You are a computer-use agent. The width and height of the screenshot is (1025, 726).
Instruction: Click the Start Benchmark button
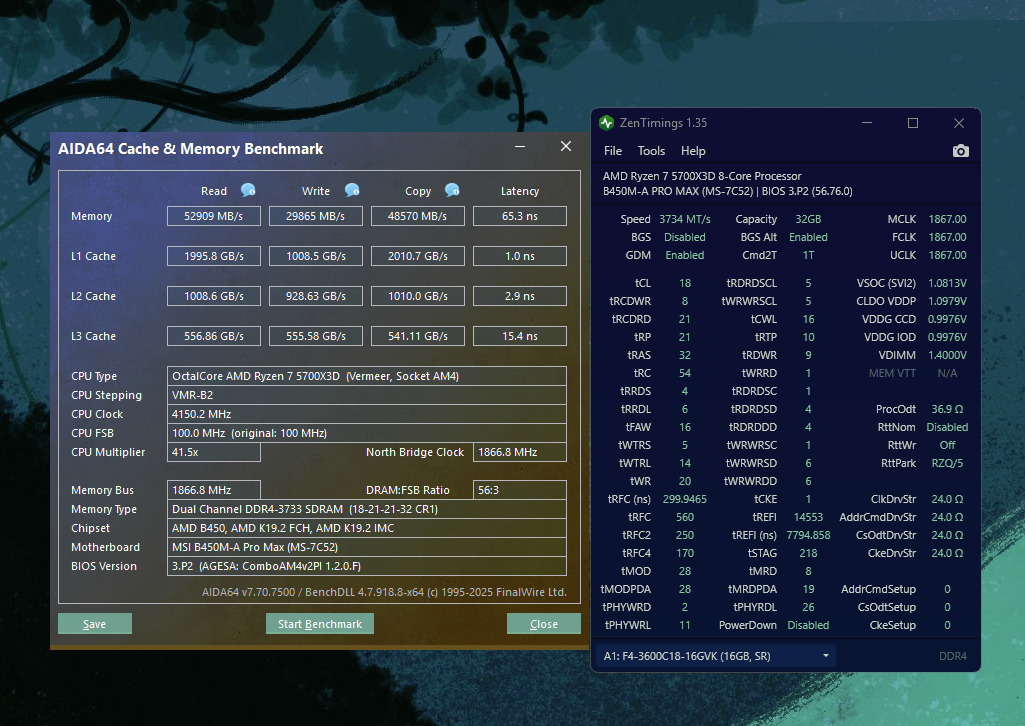[x=320, y=624]
